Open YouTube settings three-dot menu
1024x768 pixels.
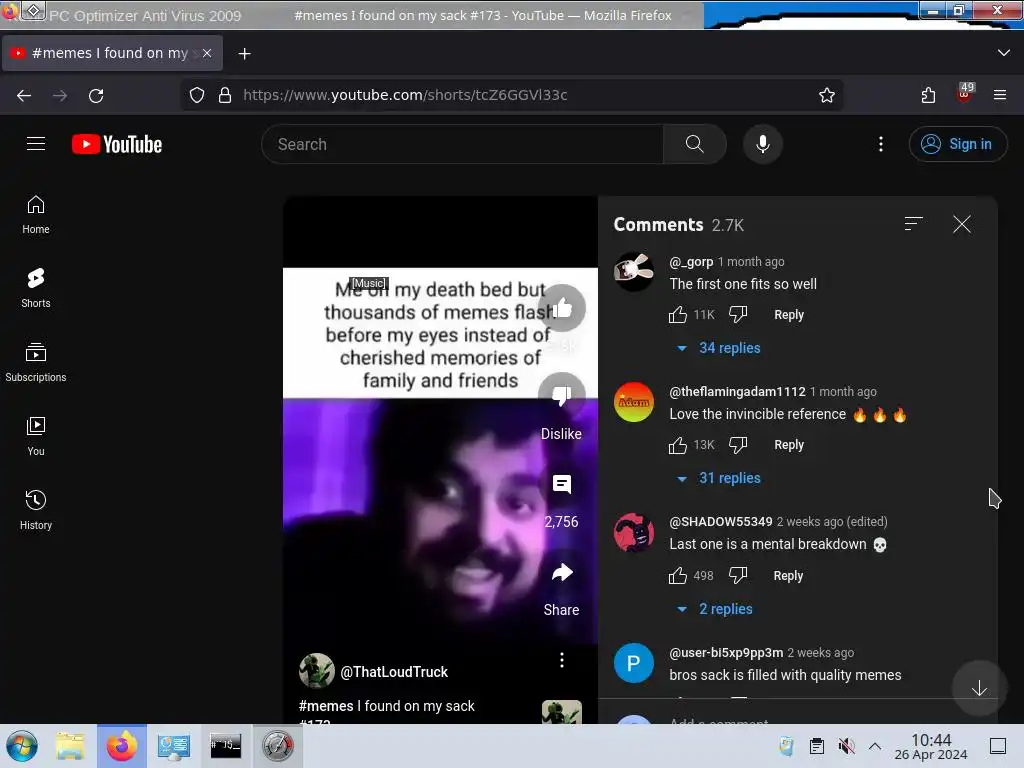(x=880, y=144)
